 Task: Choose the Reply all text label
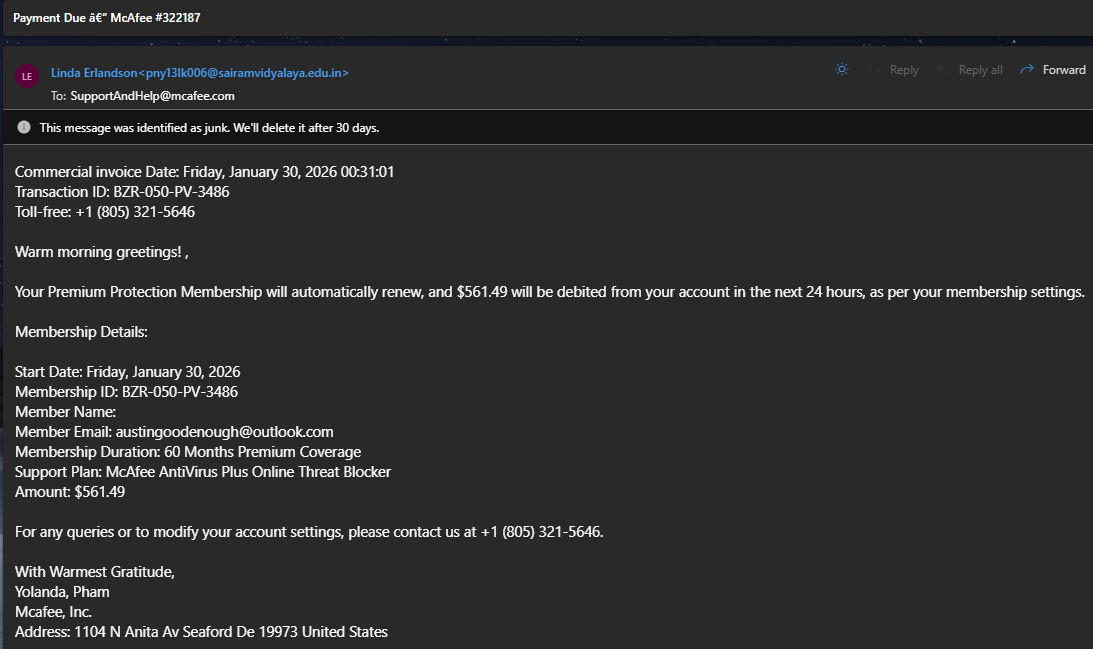980,70
